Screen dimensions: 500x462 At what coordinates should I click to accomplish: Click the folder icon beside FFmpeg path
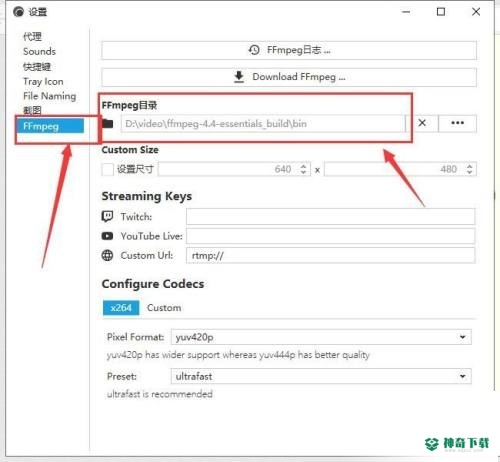108,124
